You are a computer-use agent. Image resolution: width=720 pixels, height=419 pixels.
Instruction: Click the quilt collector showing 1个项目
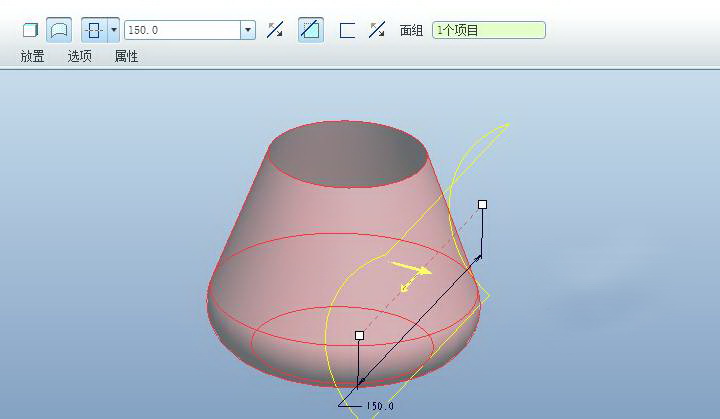(x=489, y=30)
